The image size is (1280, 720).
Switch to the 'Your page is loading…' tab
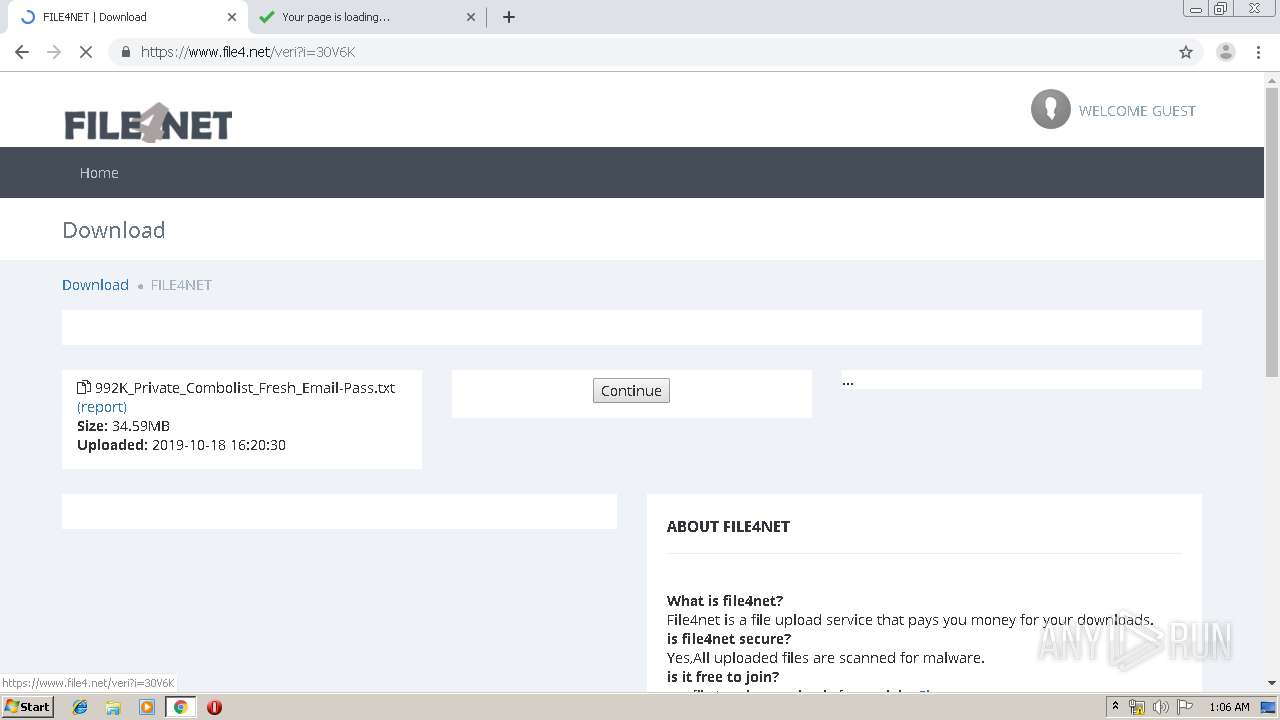click(x=366, y=17)
